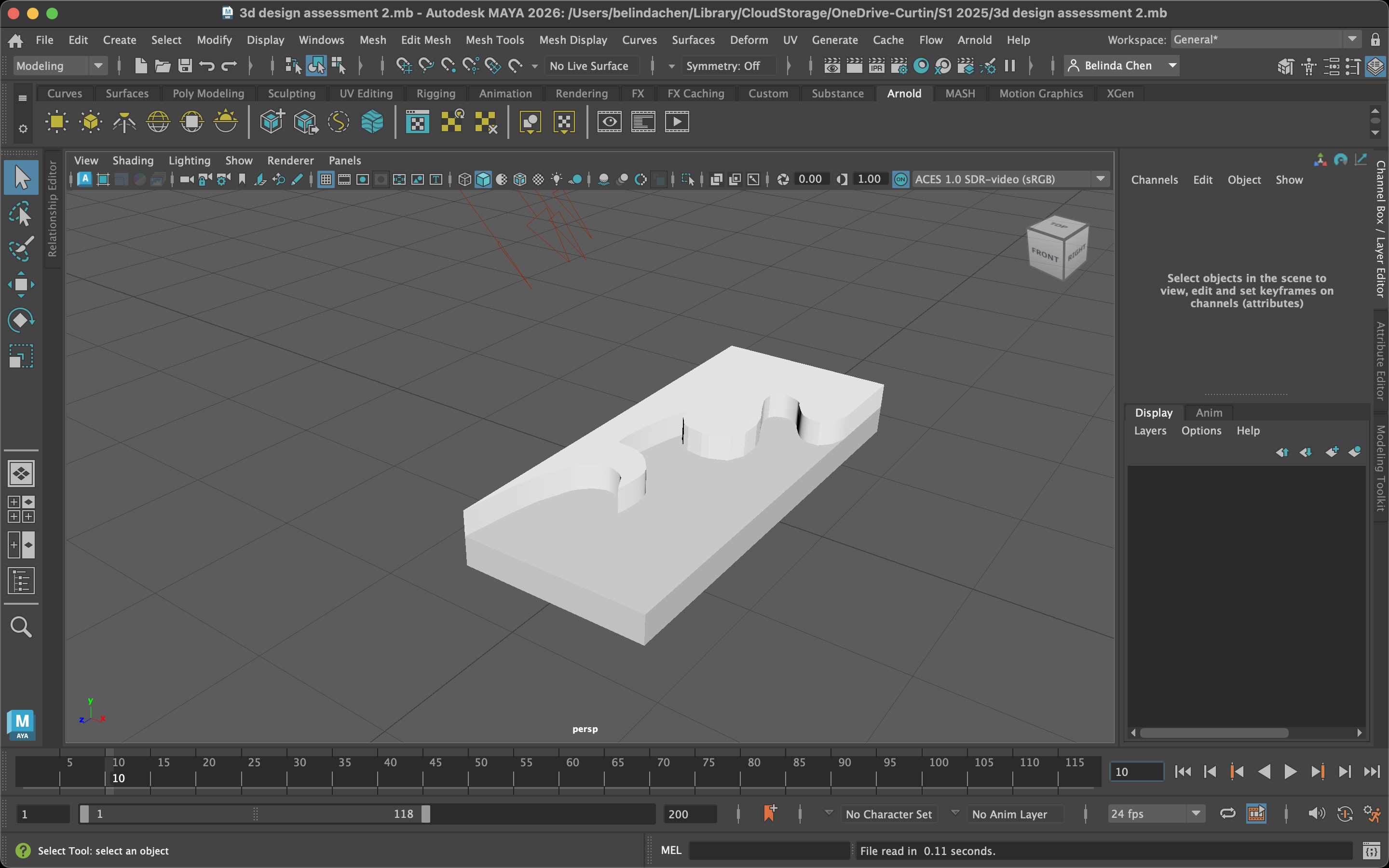
Task: Go to start of playback range
Action: coord(1183,772)
